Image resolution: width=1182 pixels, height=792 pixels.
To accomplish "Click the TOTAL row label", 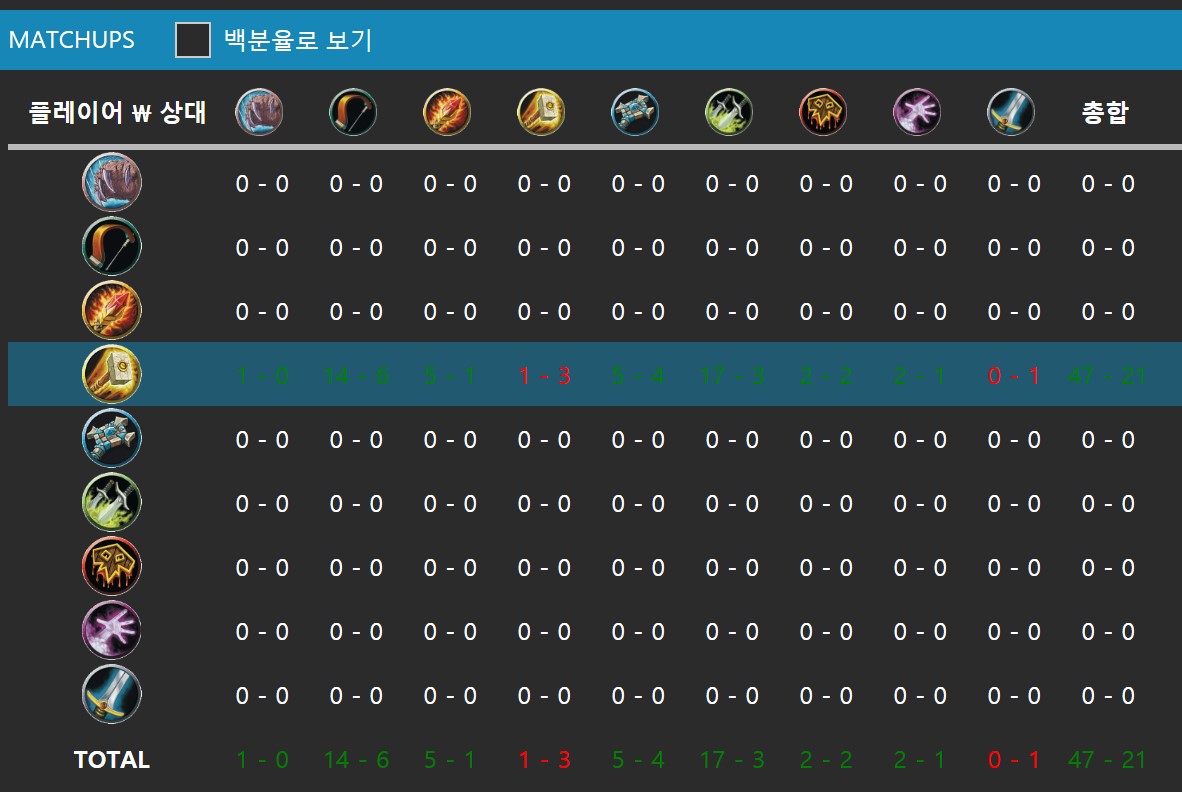I will click(112, 760).
